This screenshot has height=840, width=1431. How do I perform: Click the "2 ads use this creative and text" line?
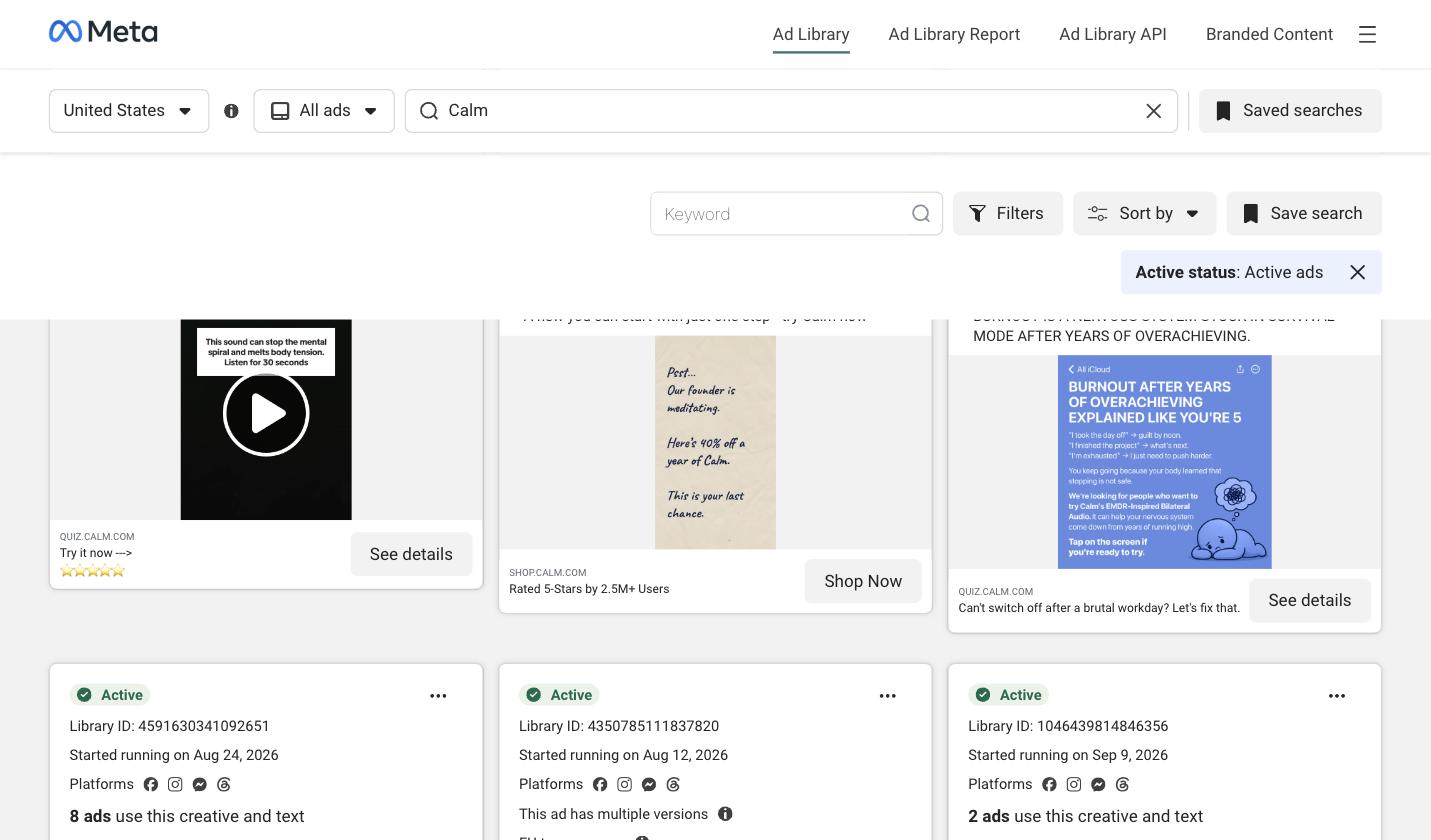pyautogui.click(x=1086, y=816)
